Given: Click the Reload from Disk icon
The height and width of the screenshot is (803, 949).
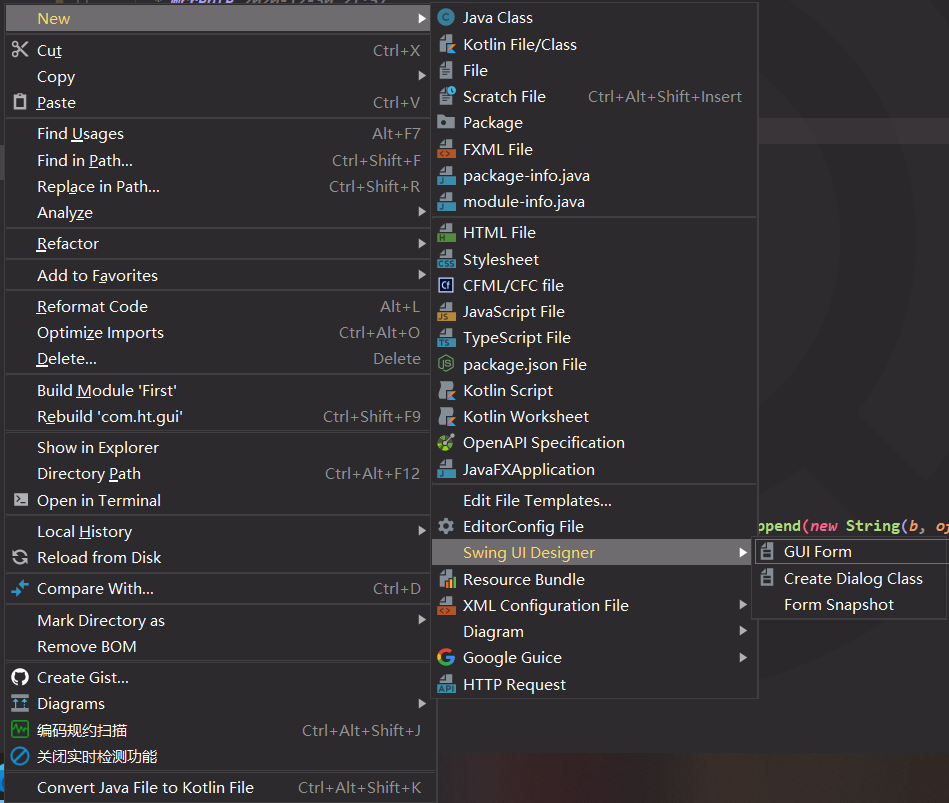Looking at the screenshot, I should (x=20, y=557).
